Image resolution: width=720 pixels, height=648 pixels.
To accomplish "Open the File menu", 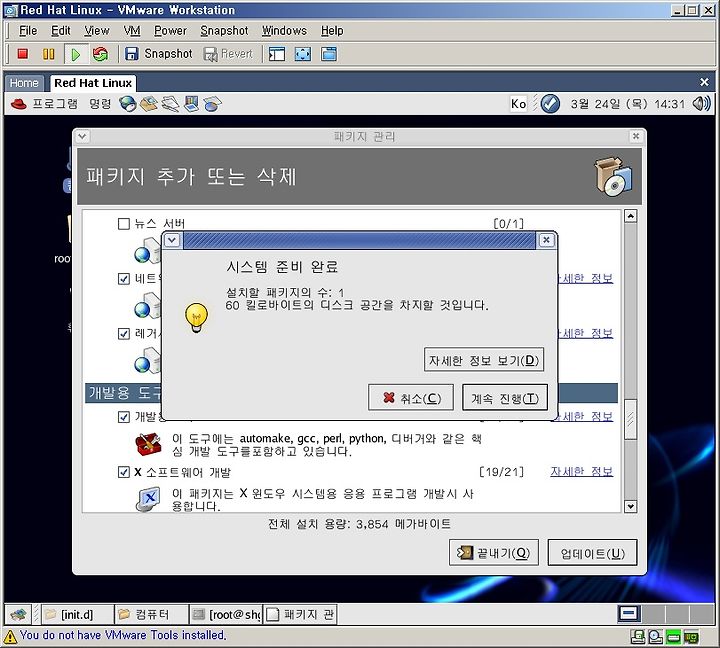I will point(28,31).
